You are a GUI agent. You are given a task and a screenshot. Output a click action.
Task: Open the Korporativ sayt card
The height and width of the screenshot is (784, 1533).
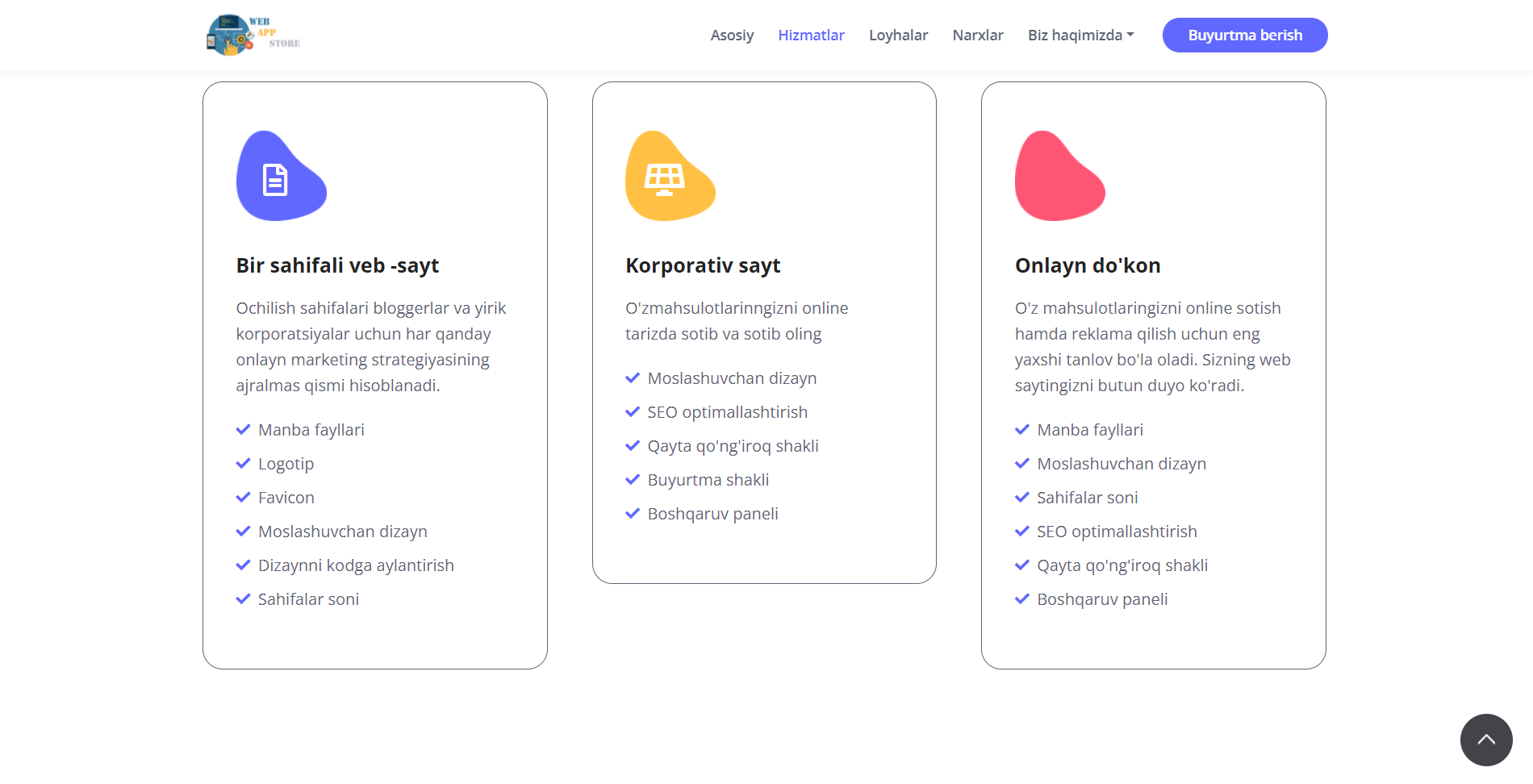tap(764, 332)
